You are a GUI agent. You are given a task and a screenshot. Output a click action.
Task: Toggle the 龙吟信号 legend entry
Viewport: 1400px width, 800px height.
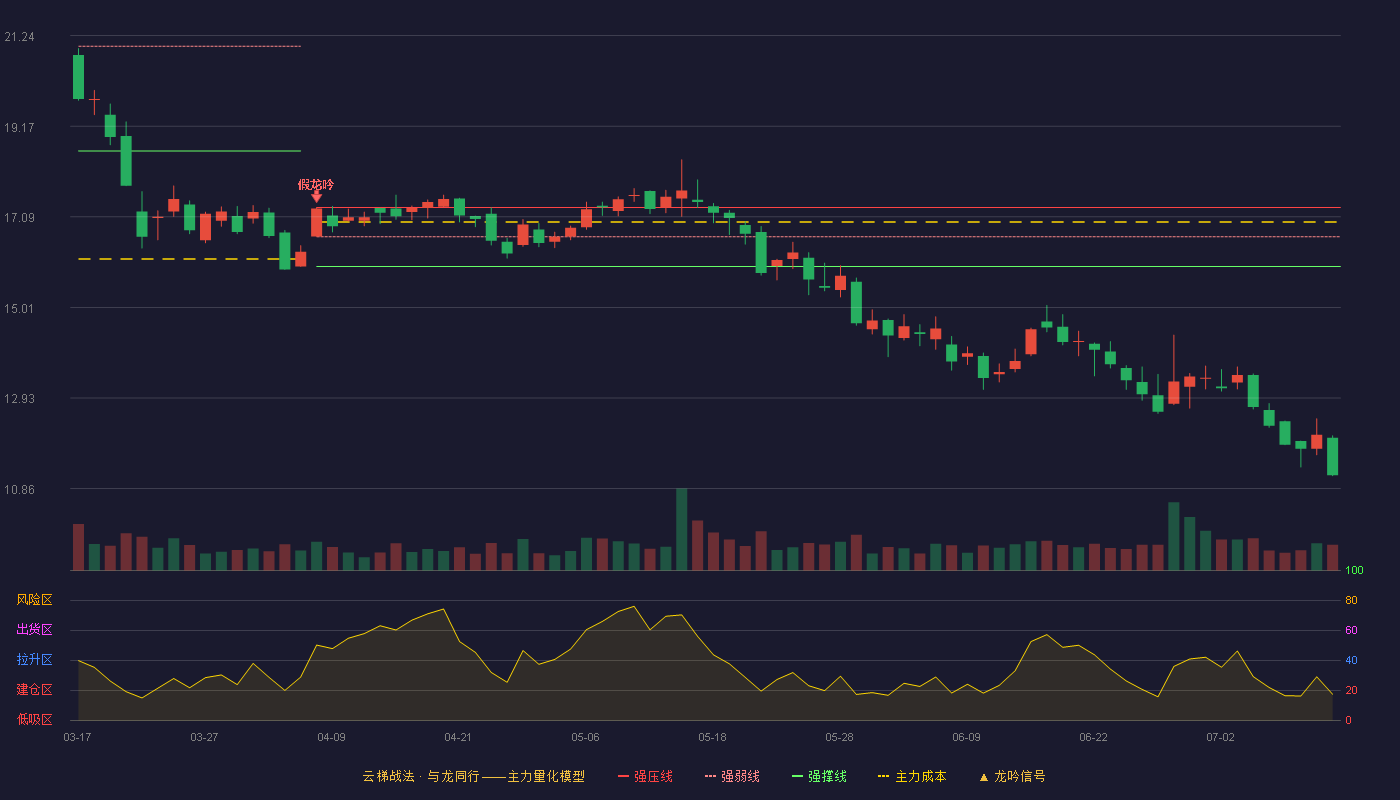click(1012, 776)
